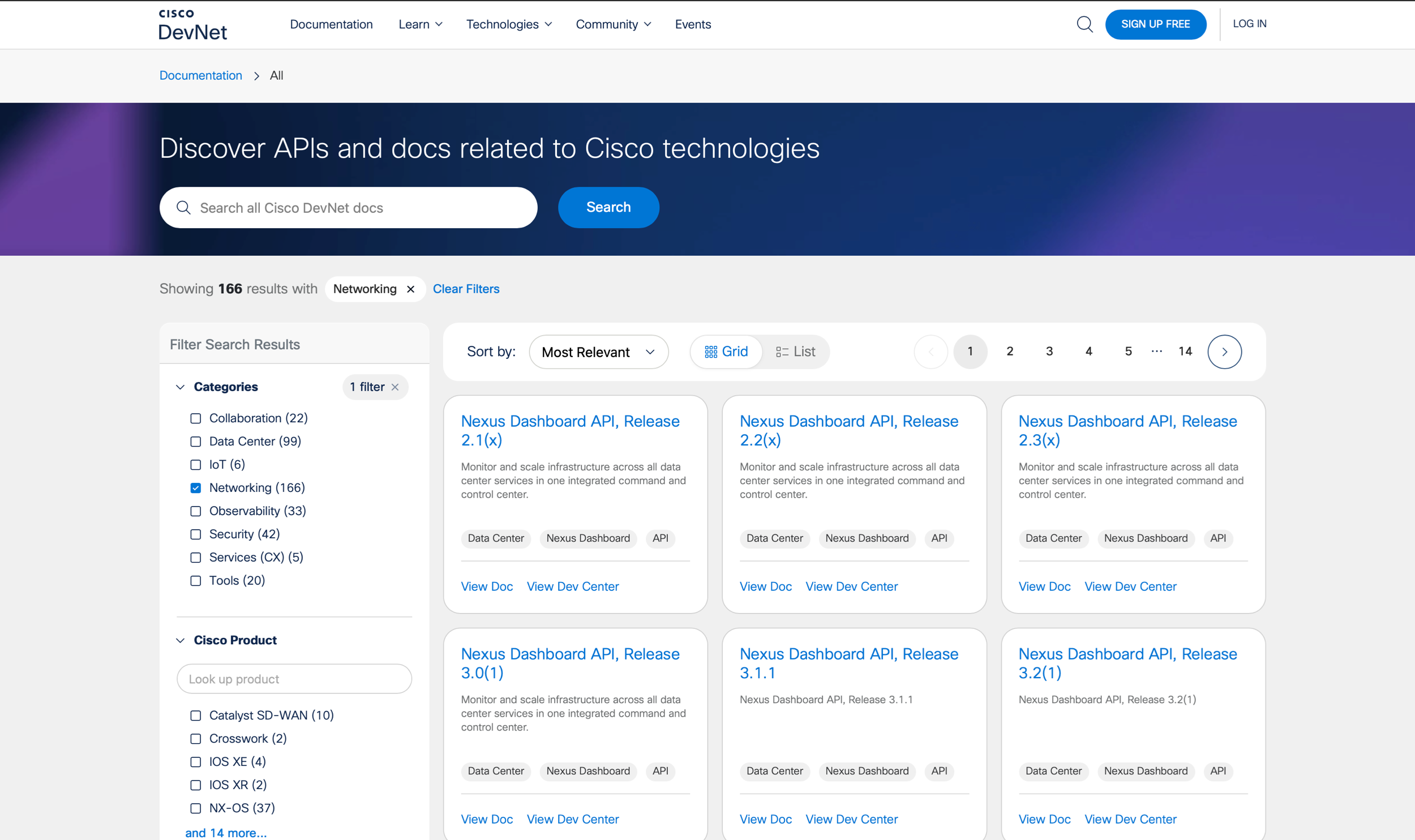Uncheck the Networking (166) checkbox

pyautogui.click(x=196, y=488)
